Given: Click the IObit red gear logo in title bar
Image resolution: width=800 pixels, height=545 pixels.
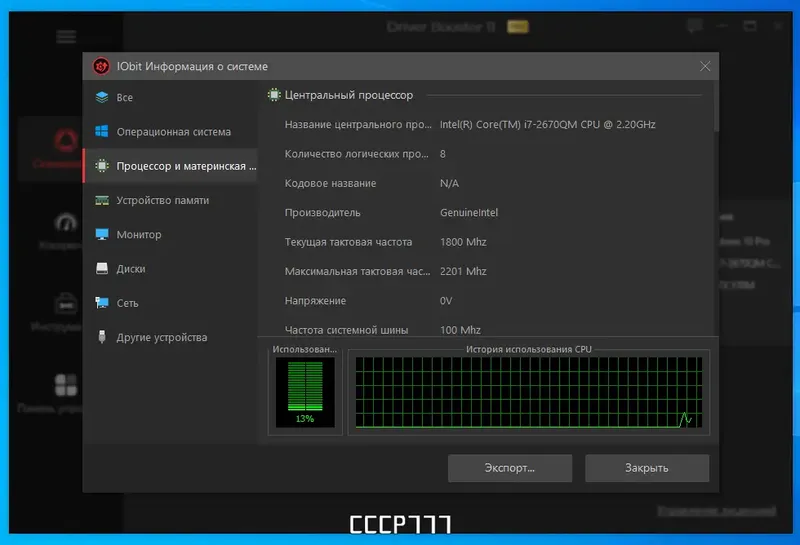Looking at the screenshot, I should 101,66.
